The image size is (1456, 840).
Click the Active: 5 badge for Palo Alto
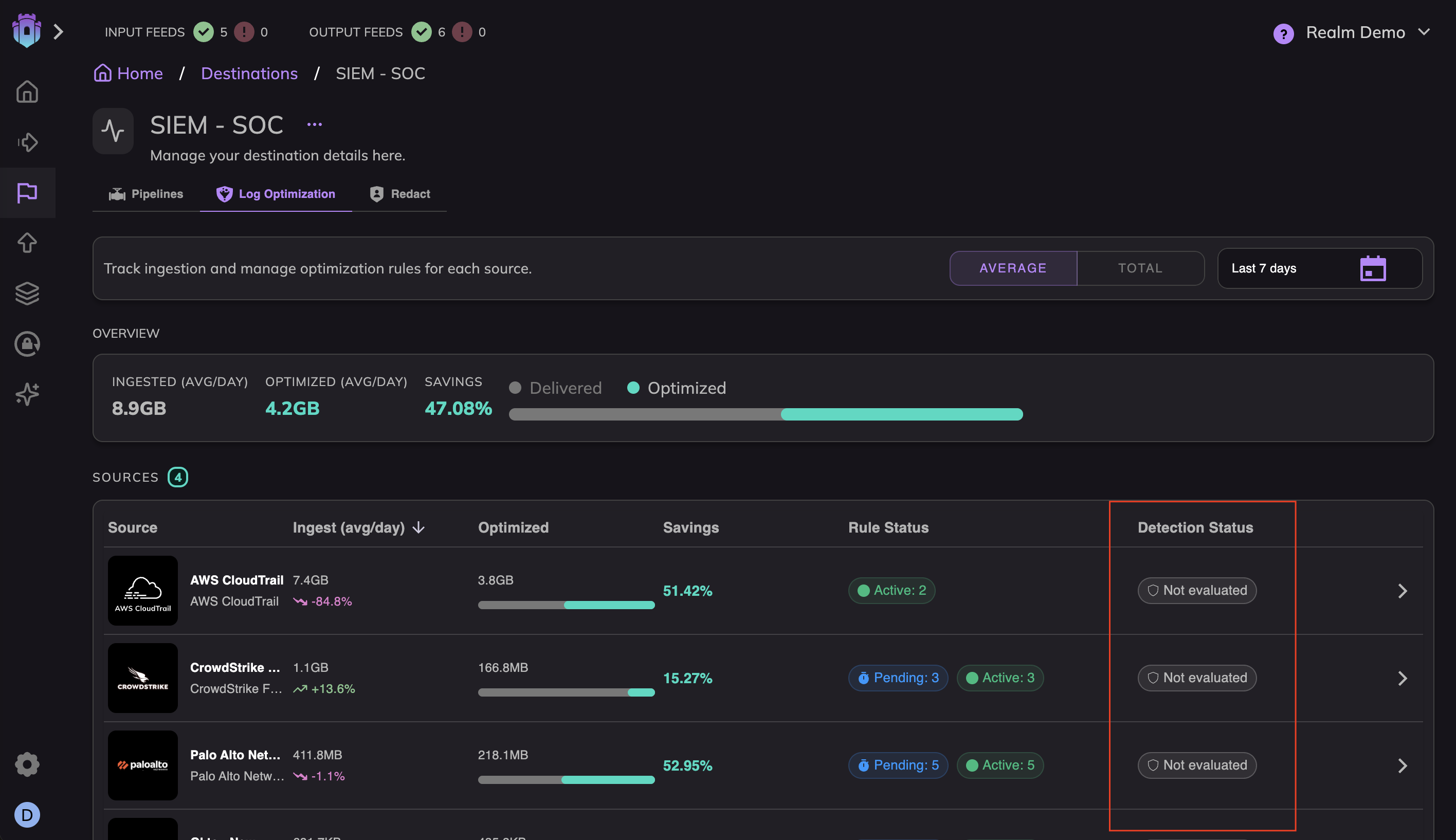click(x=1000, y=765)
